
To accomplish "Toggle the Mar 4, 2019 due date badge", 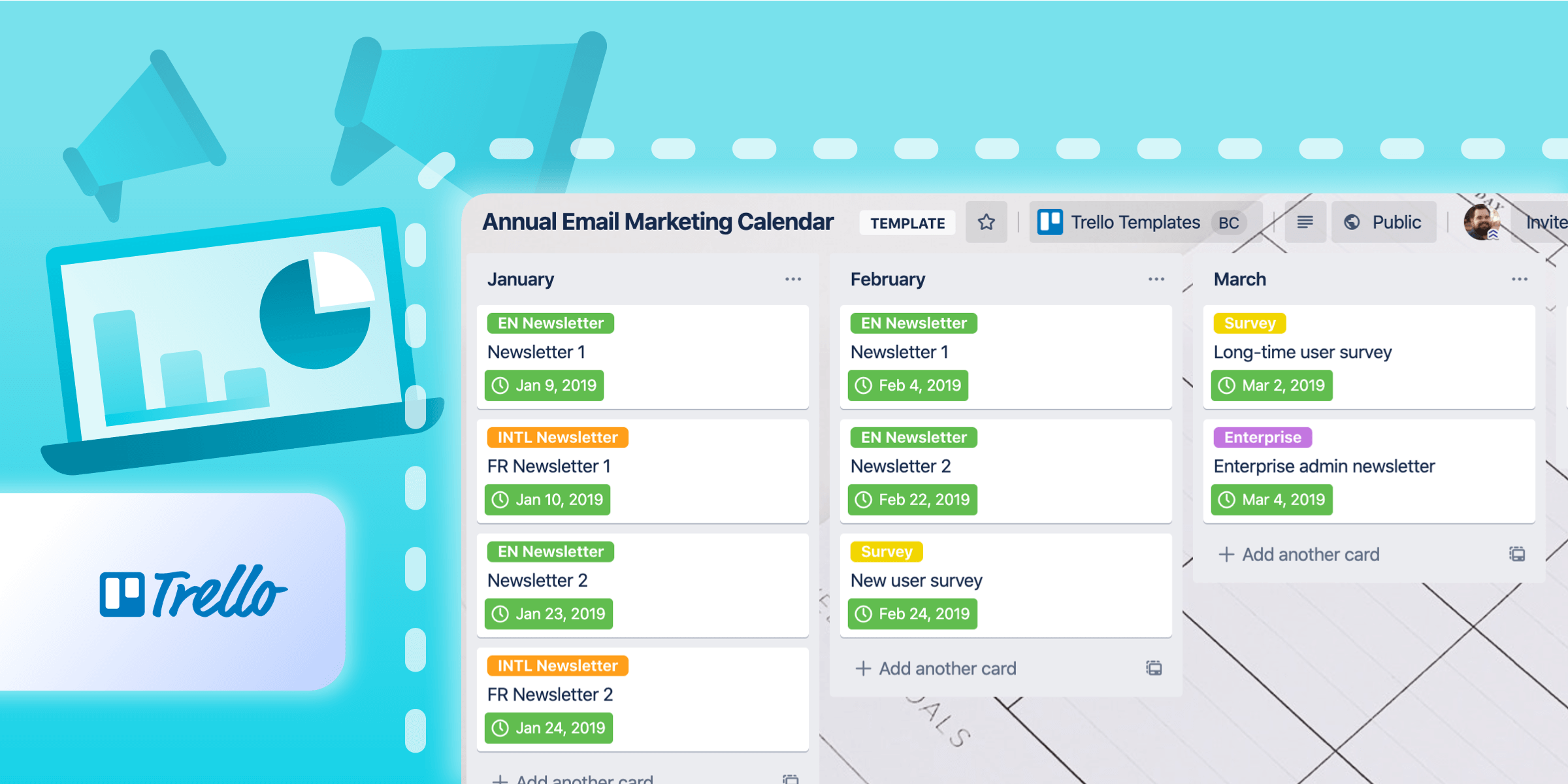I will pyautogui.click(x=1271, y=500).
